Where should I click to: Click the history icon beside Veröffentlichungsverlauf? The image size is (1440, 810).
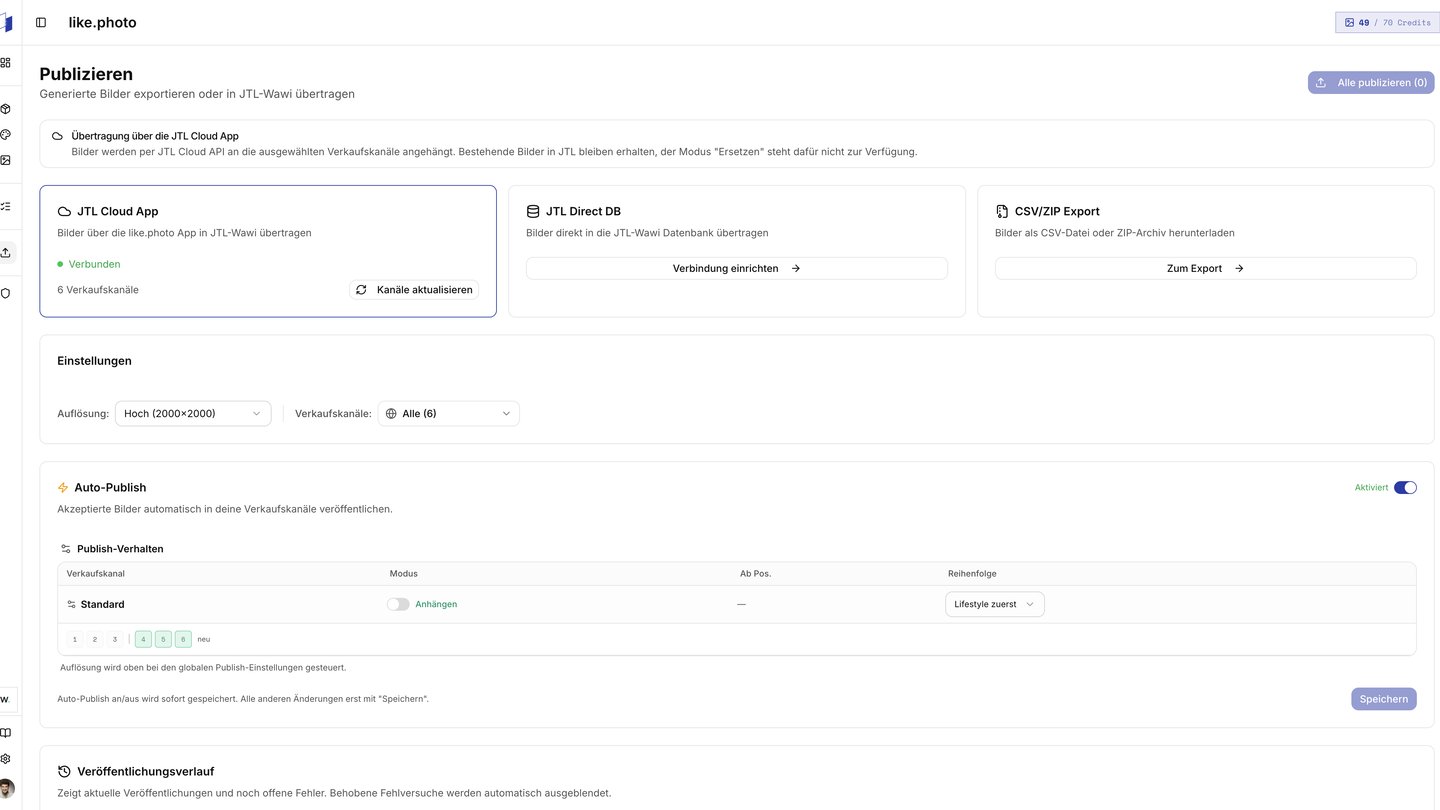click(64, 771)
